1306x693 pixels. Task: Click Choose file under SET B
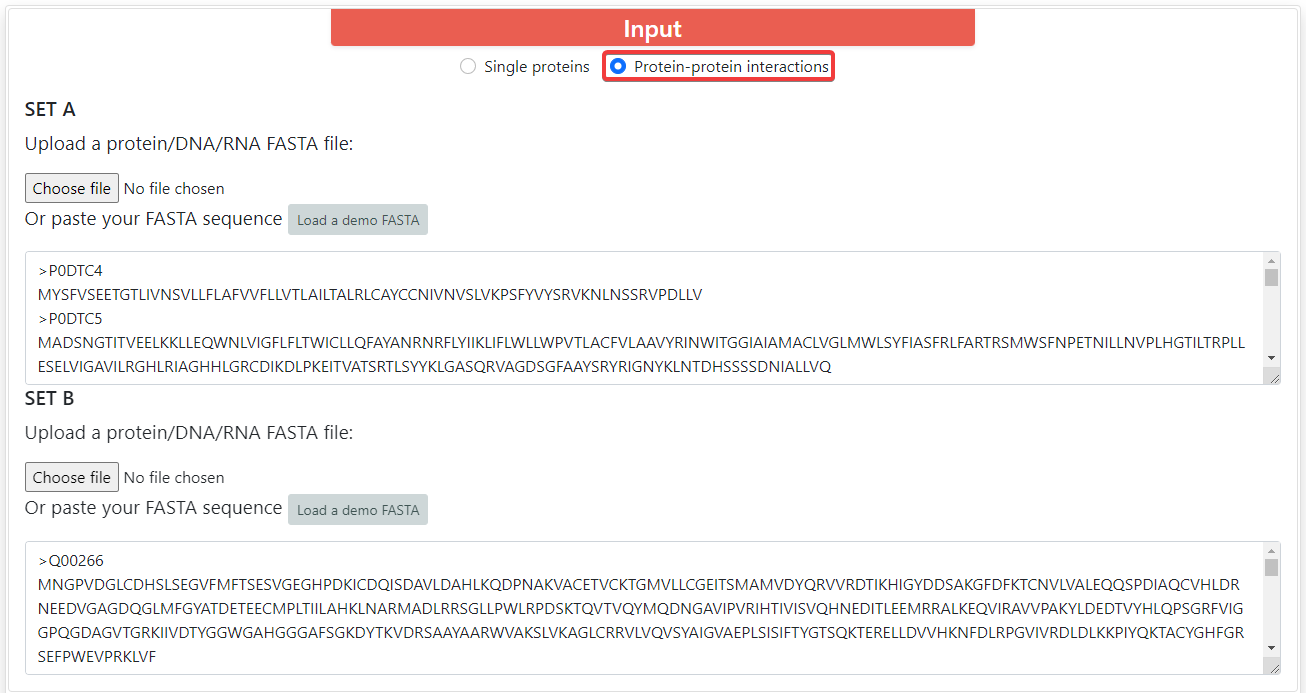click(72, 477)
